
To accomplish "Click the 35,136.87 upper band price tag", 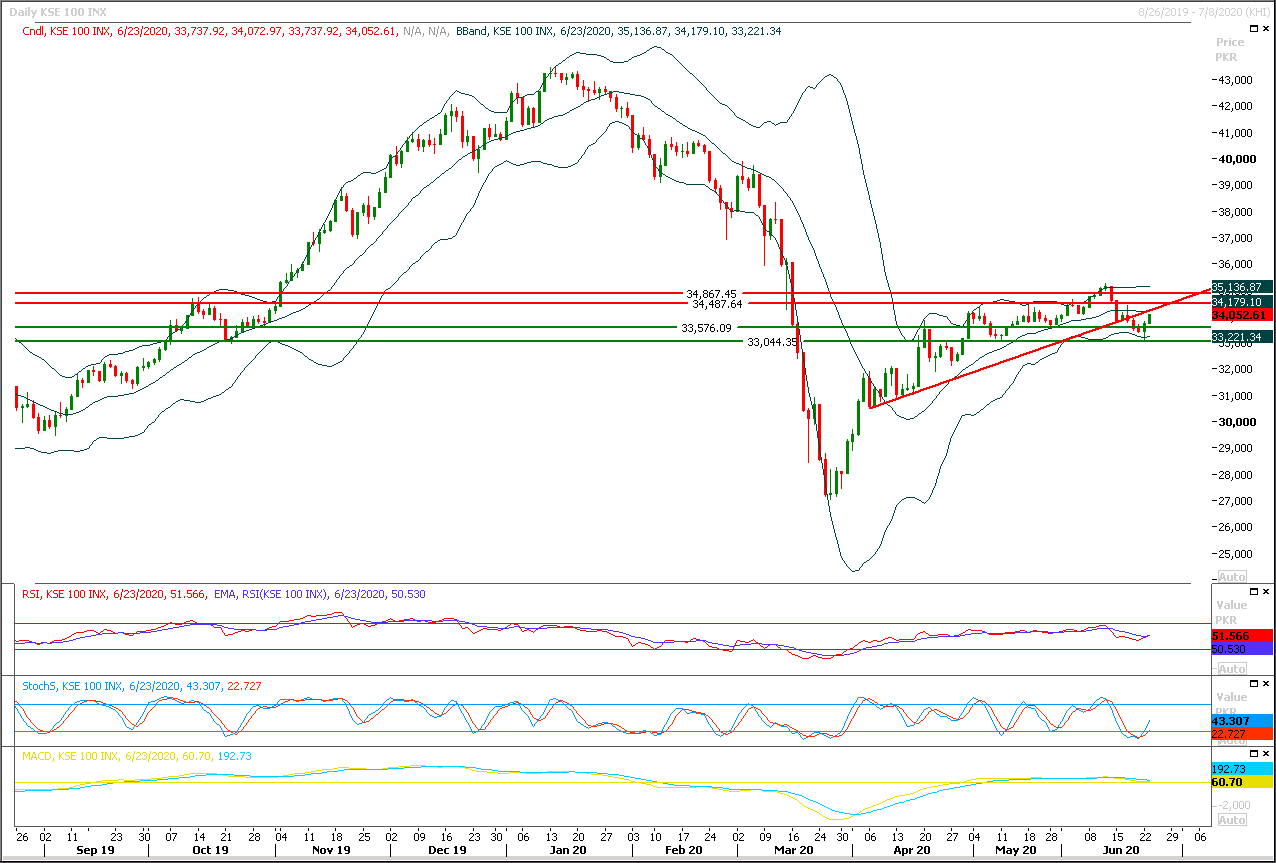I will (1241, 287).
